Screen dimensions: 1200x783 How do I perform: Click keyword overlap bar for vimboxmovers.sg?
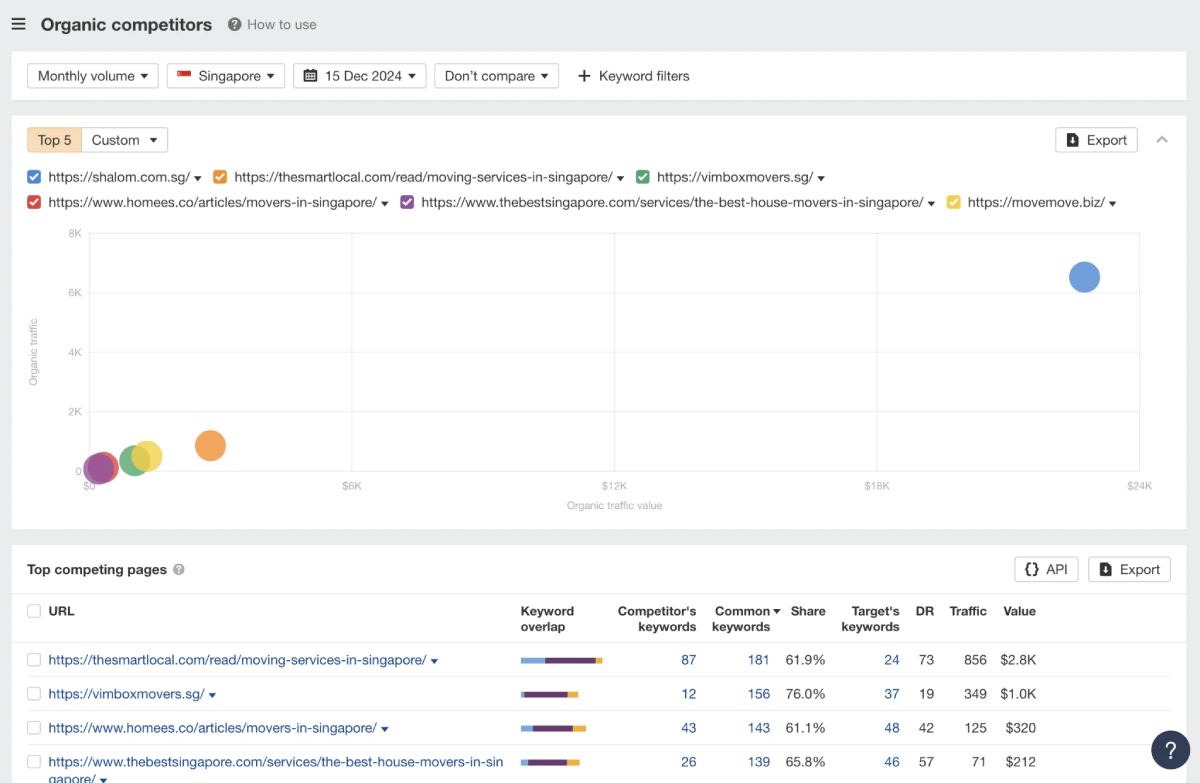click(549, 694)
